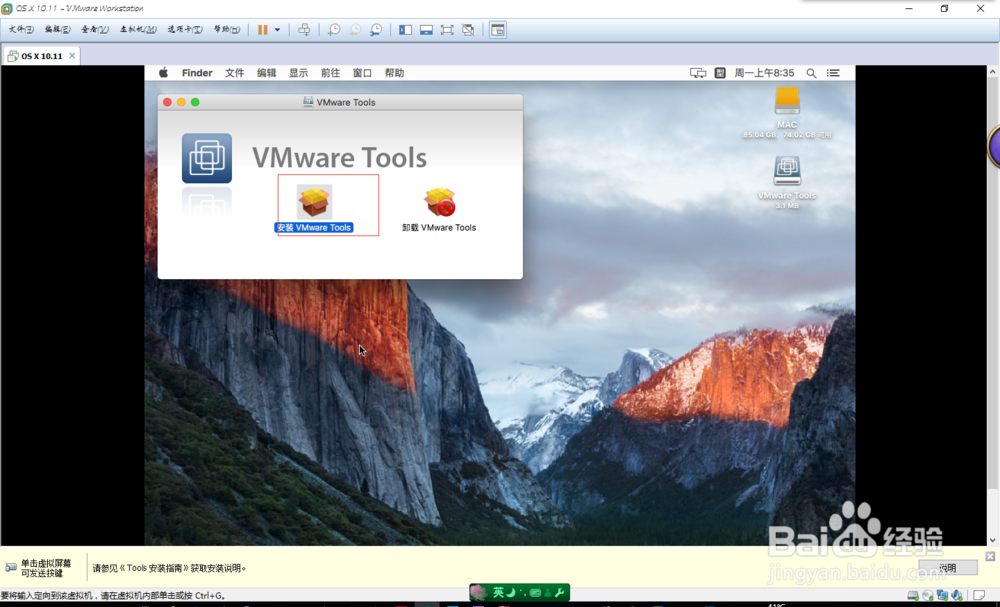Toggle the moon half-width mode on IME bar
Image resolution: width=1000 pixels, height=607 pixels.
point(511,592)
